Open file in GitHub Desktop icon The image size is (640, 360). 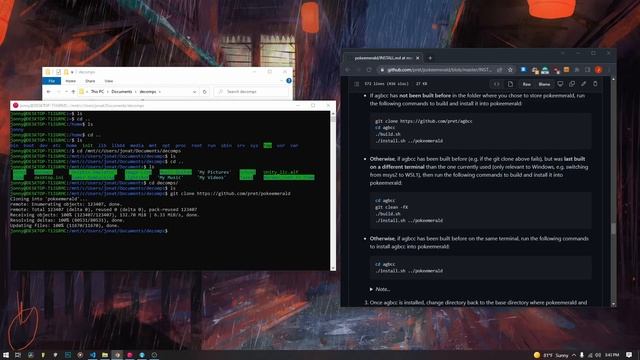[x=560, y=84]
